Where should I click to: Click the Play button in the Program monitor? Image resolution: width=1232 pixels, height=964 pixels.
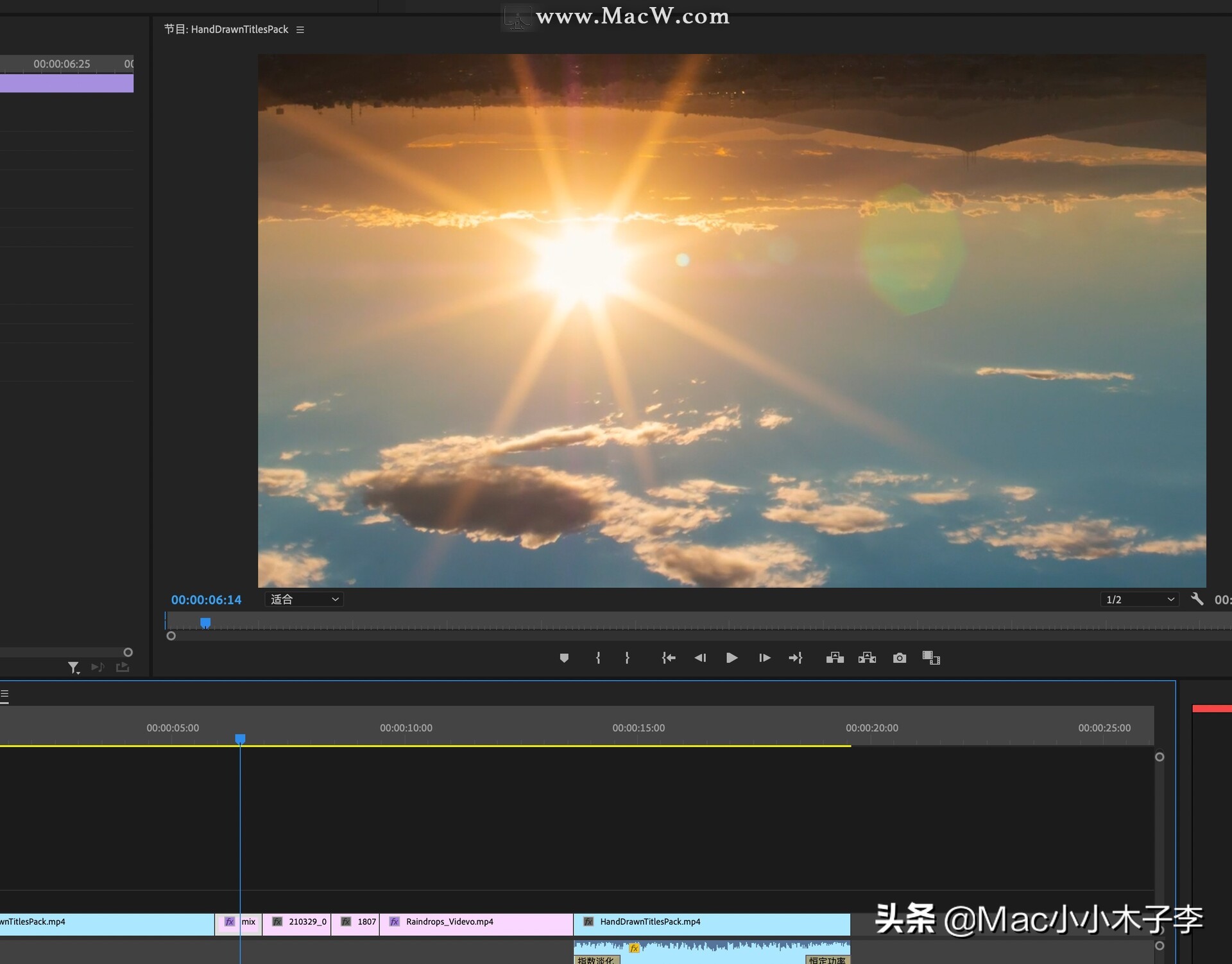coord(732,658)
